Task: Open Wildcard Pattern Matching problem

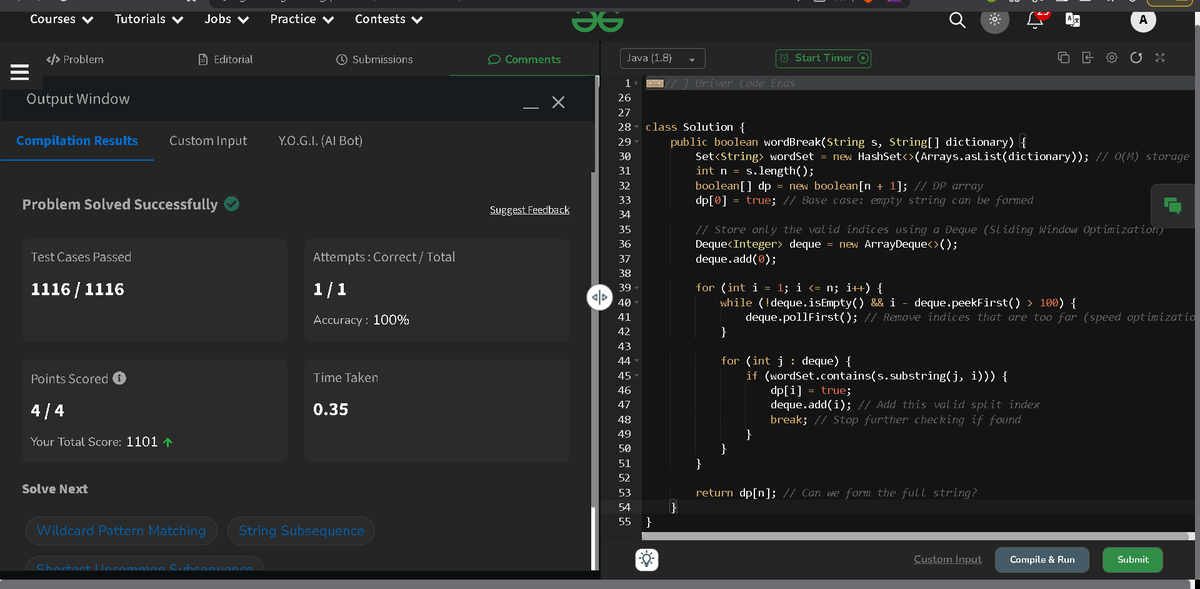Action: click(121, 531)
